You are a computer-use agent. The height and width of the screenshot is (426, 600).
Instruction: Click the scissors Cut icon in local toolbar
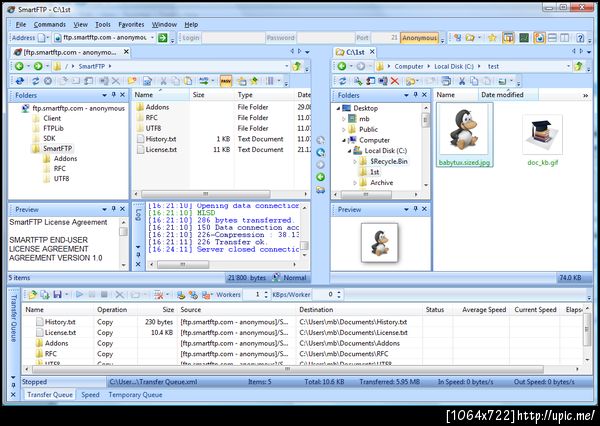pyautogui.click(x=462, y=81)
